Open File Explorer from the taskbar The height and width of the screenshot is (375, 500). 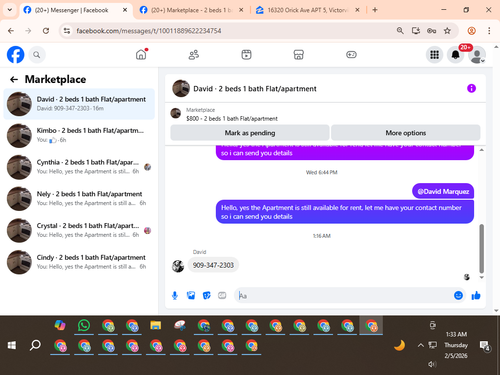coord(156,325)
